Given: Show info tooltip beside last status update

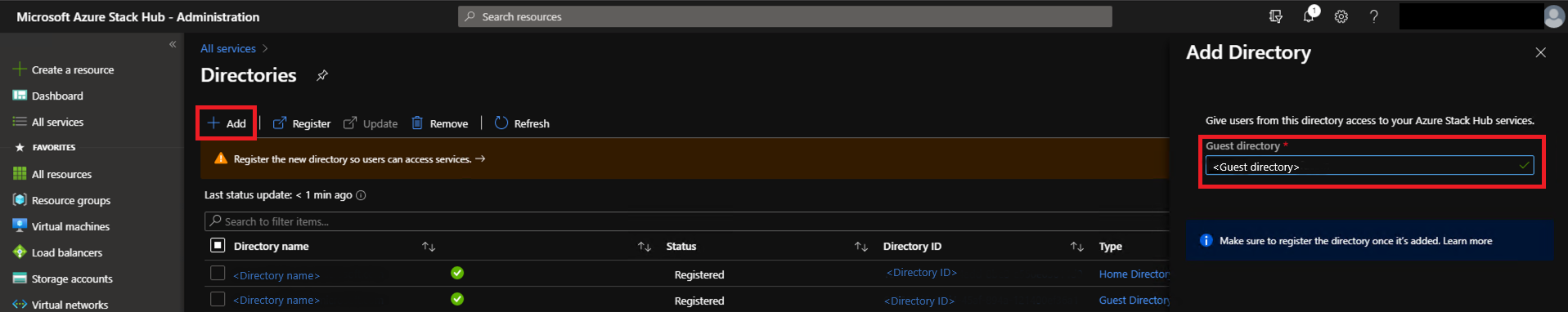Looking at the screenshot, I should (362, 195).
